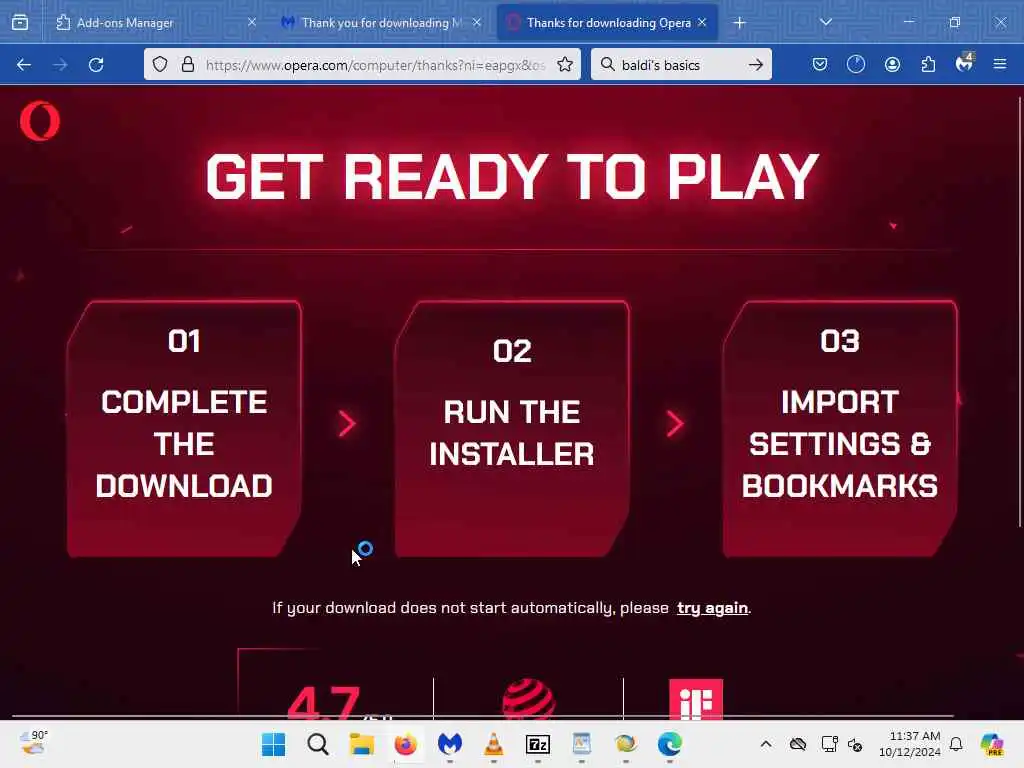
Task: Open Microsoft Edge from taskbar
Action: (669, 744)
